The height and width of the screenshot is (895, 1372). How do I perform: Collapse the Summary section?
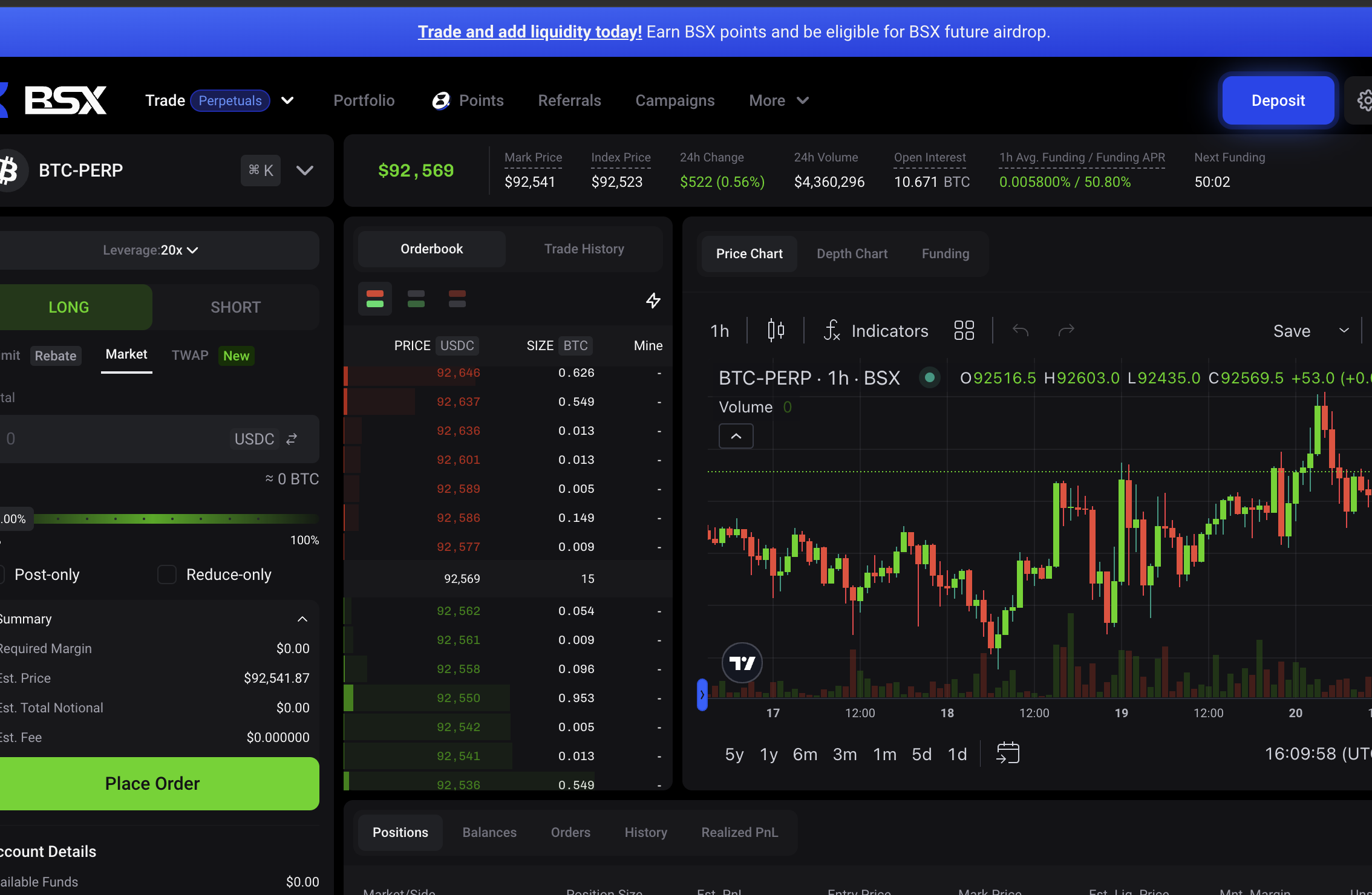coord(302,619)
